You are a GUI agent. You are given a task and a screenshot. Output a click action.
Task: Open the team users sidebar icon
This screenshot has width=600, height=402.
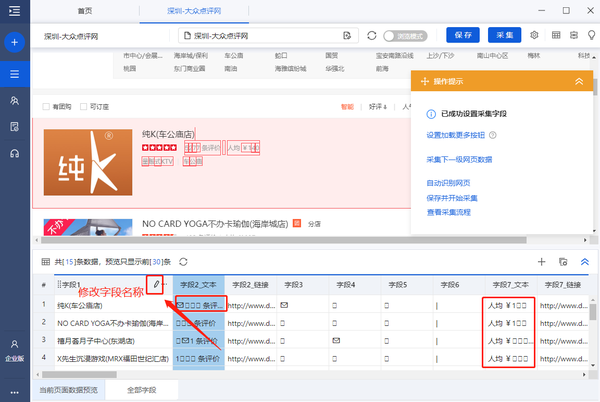pyautogui.click(x=15, y=101)
